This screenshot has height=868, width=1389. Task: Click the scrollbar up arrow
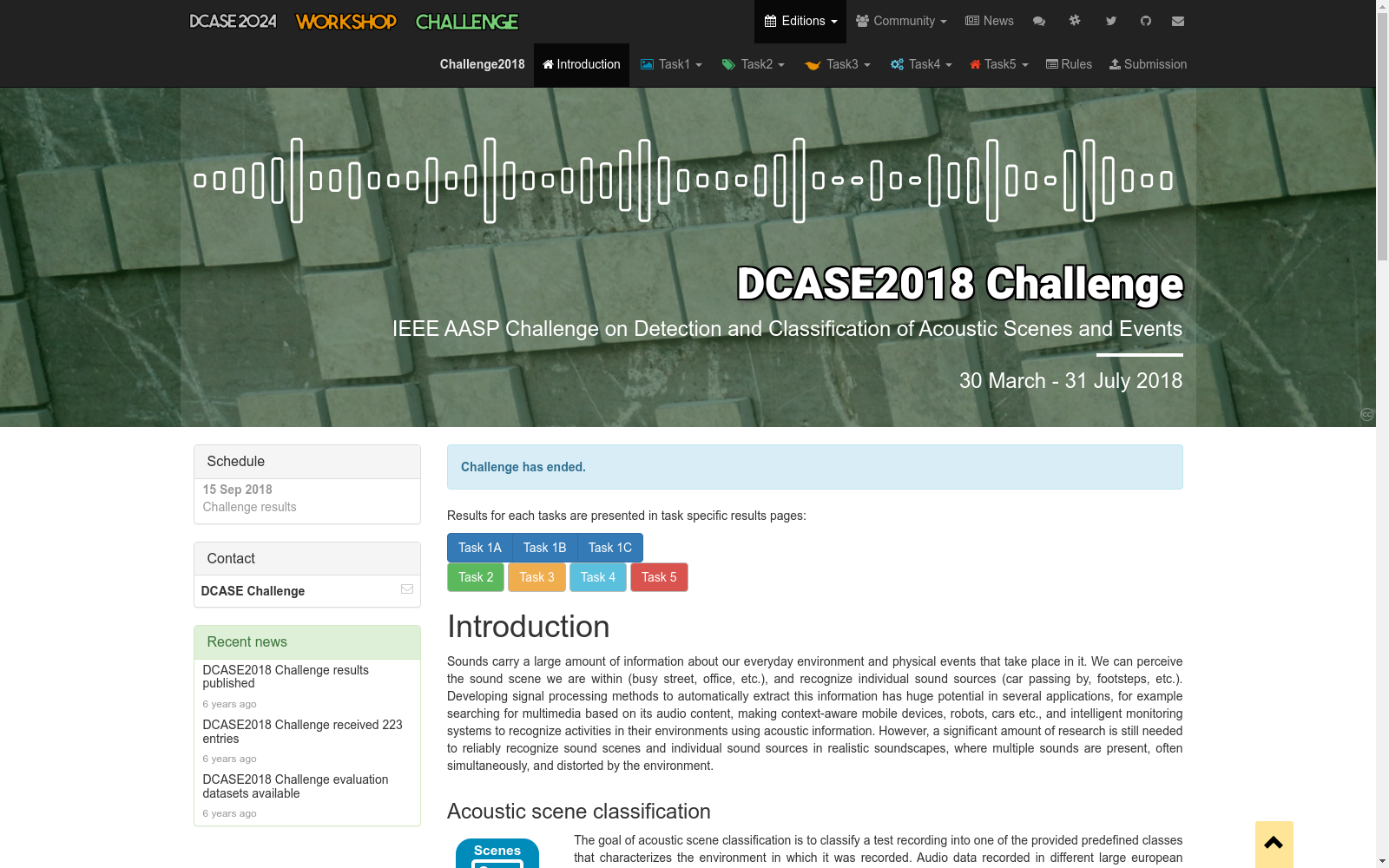(1382, 7)
